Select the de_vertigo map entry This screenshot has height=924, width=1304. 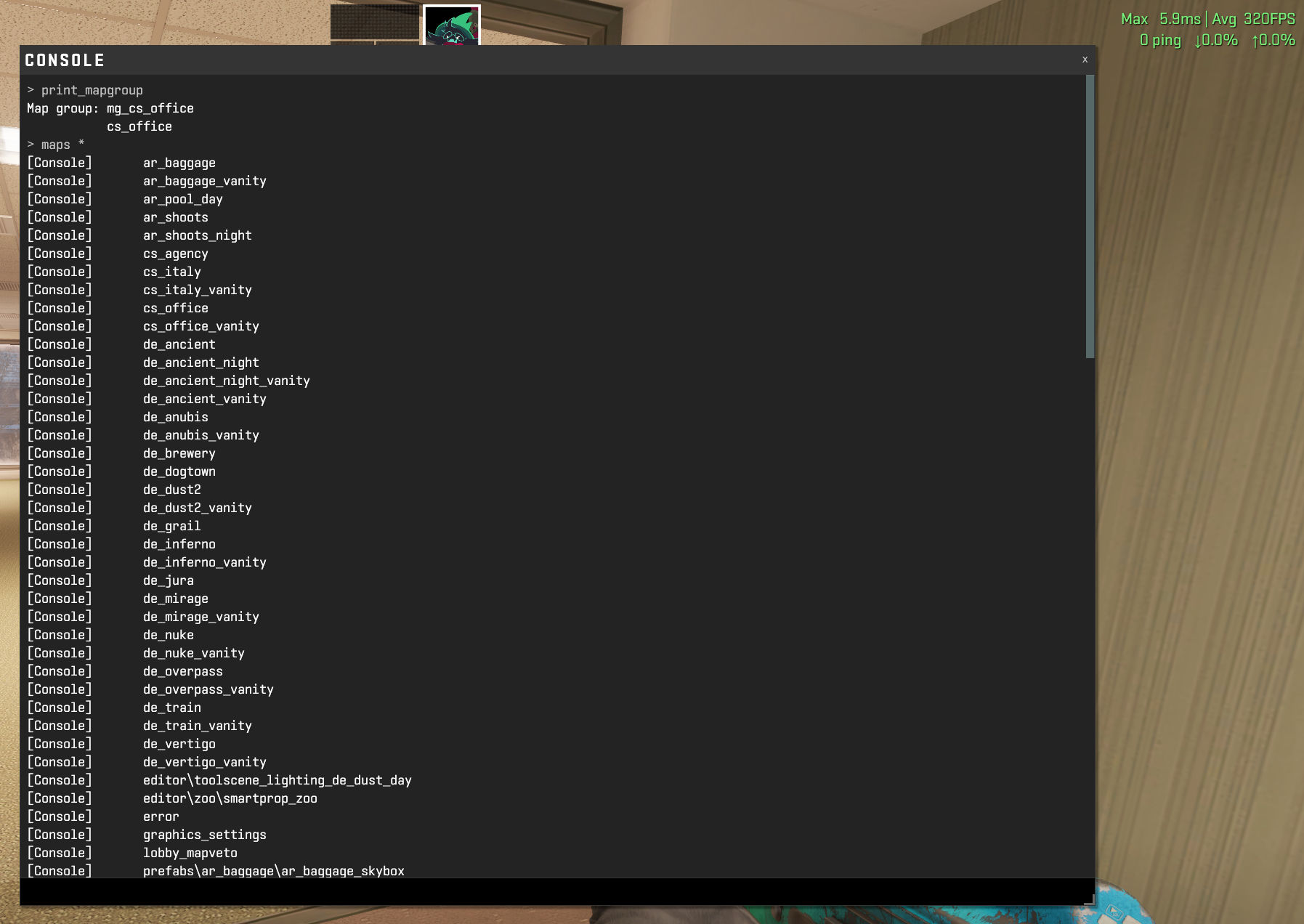[179, 744]
